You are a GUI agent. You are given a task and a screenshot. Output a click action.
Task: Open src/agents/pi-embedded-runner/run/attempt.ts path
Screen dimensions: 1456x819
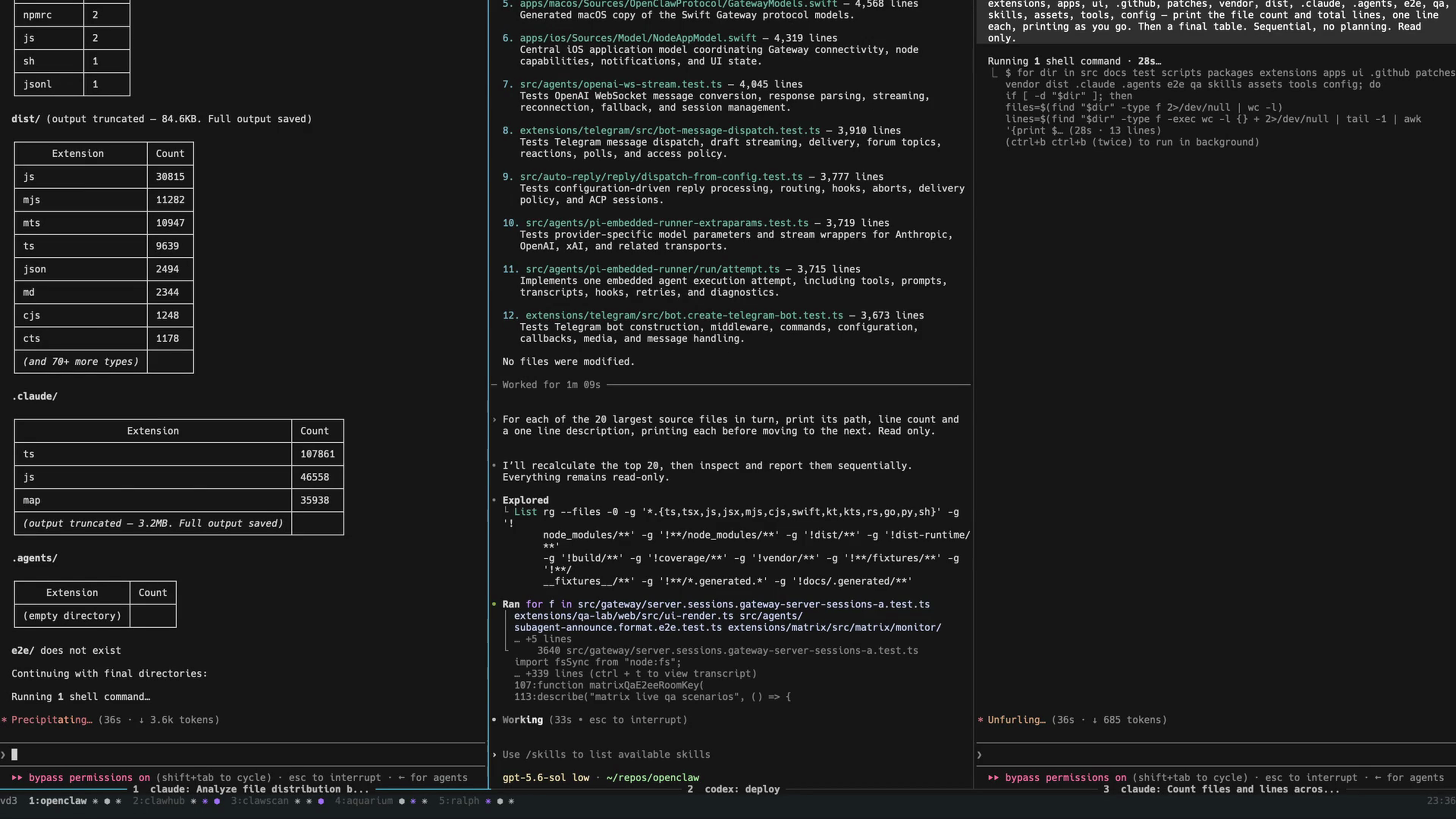pyautogui.click(x=652, y=270)
